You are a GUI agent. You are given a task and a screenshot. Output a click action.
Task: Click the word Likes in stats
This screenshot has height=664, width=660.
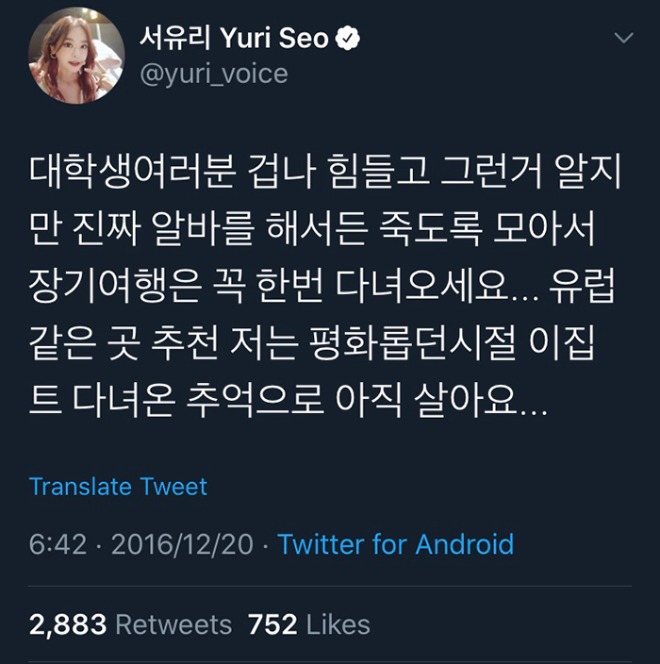click(x=338, y=625)
